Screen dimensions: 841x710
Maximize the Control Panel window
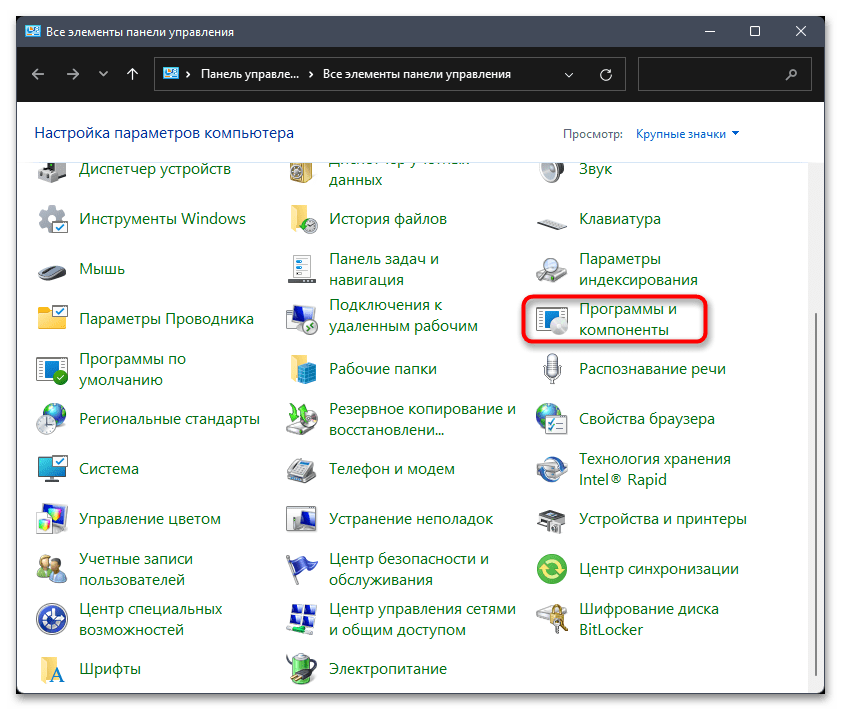(755, 31)
